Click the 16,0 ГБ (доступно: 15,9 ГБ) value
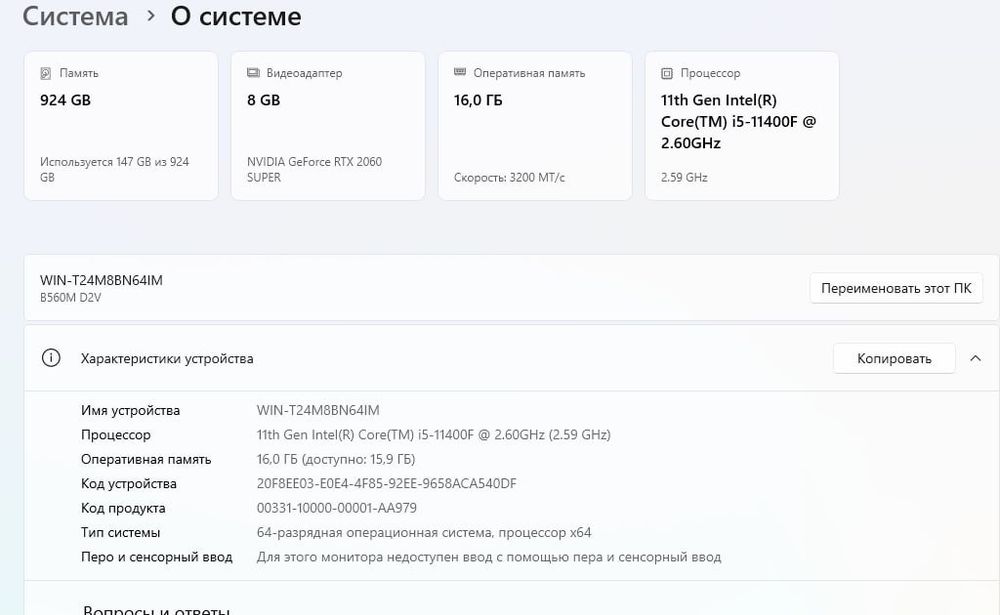 pyautogui.click(x=336, y=459)
